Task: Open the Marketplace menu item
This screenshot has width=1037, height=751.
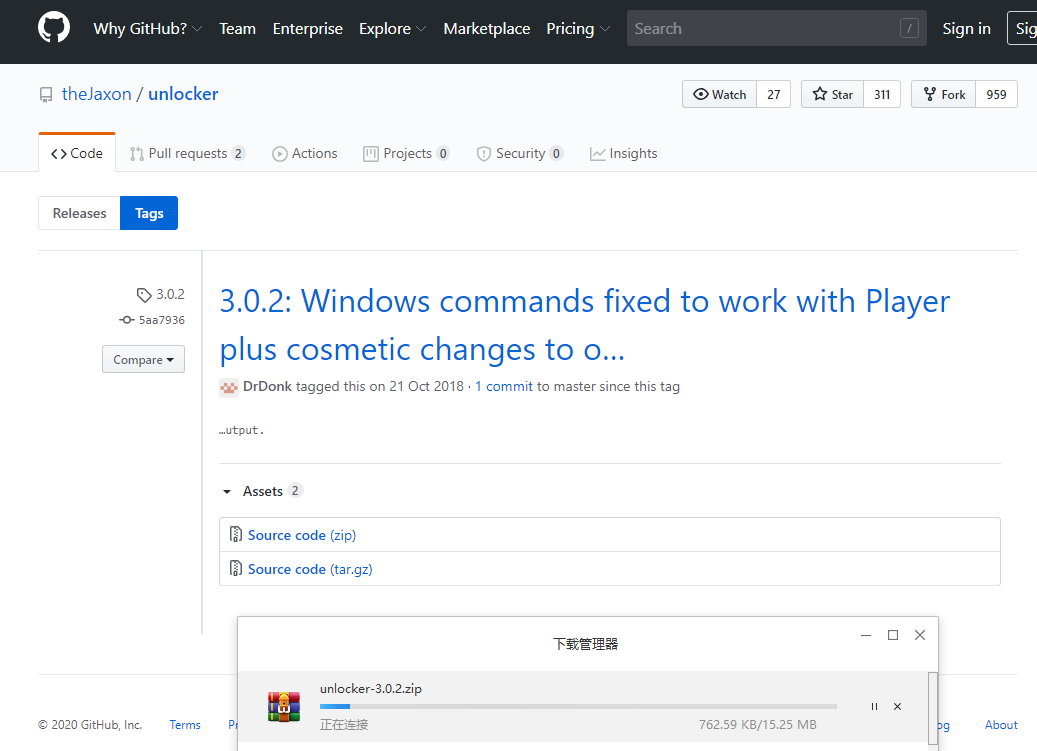Action: click(x=487, y=28)
